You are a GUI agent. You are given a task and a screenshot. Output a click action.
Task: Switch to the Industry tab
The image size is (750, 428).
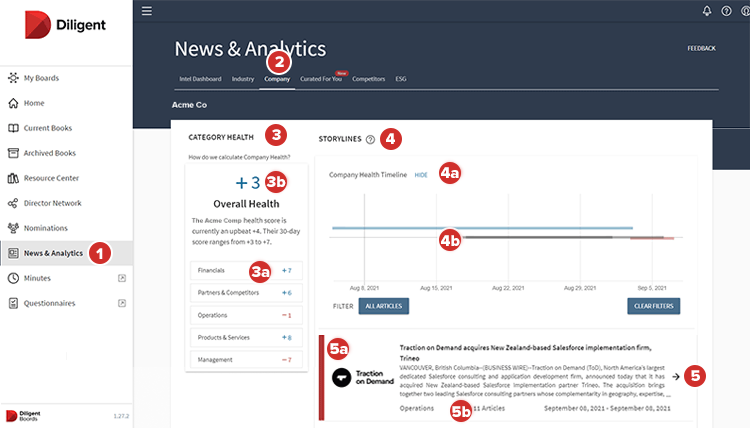(243, 78)
